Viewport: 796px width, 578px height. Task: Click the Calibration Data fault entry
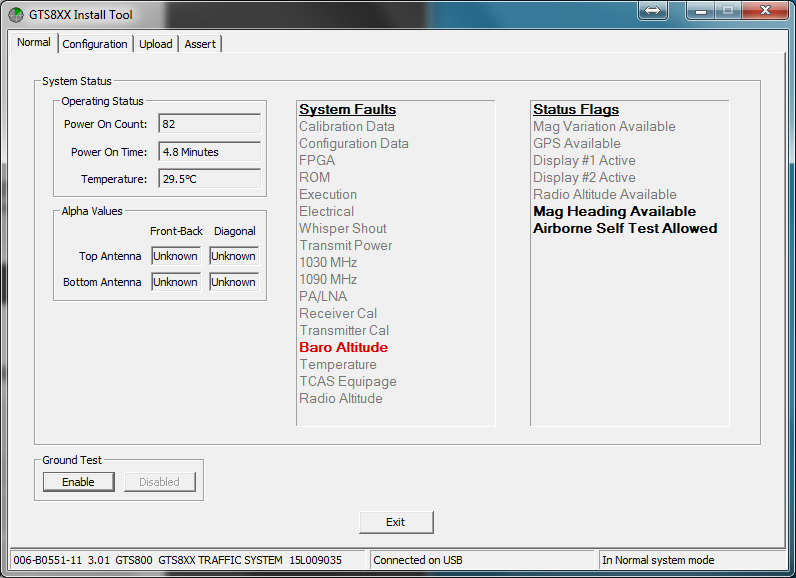[347, 126]
